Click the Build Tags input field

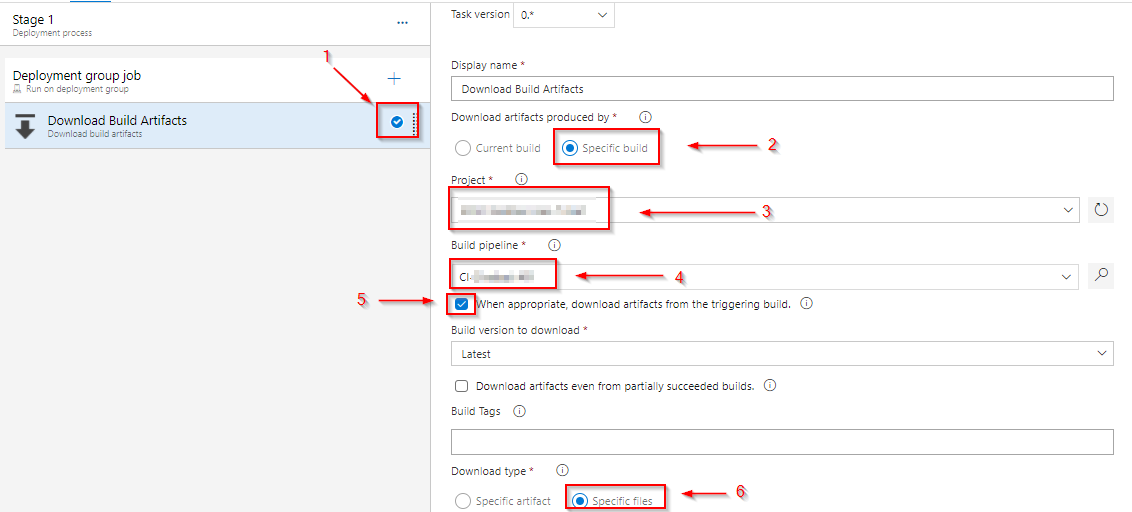782,442
